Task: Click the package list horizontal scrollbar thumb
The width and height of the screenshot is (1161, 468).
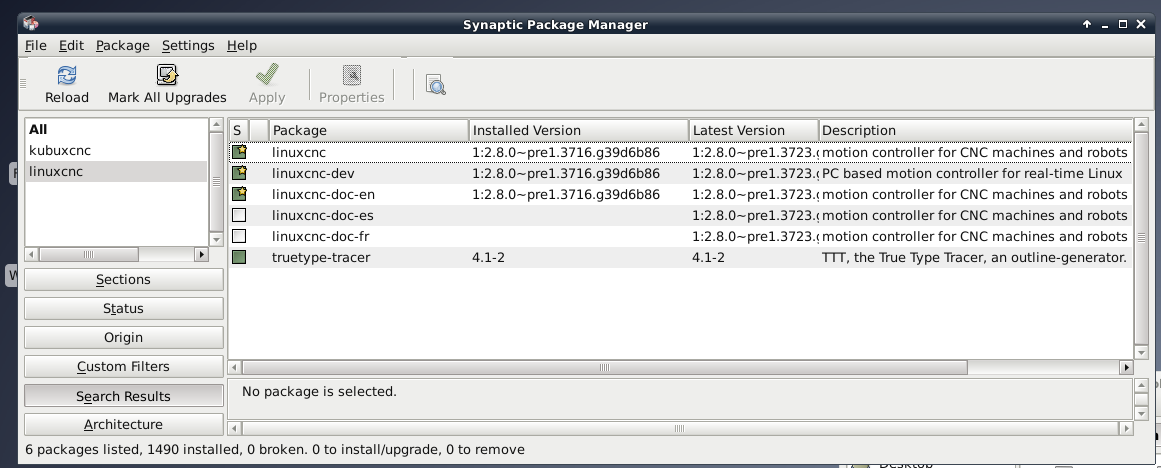Action: click(x=604, y=367)
